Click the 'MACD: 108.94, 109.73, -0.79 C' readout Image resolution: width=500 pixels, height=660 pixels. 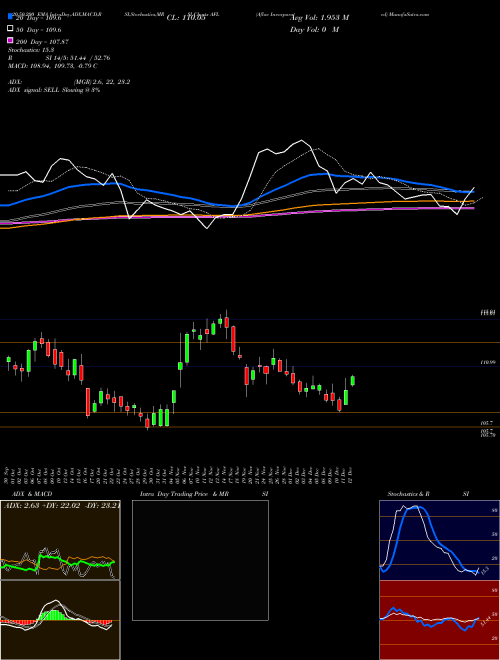(53, 66)
